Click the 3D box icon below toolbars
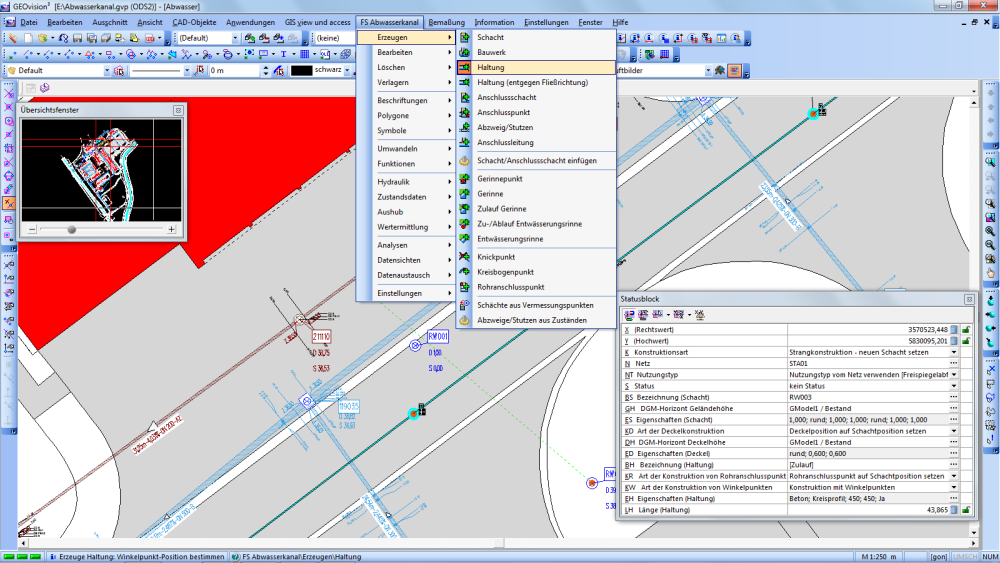Screen dimensions: 1000x563 tap(45, 88)
